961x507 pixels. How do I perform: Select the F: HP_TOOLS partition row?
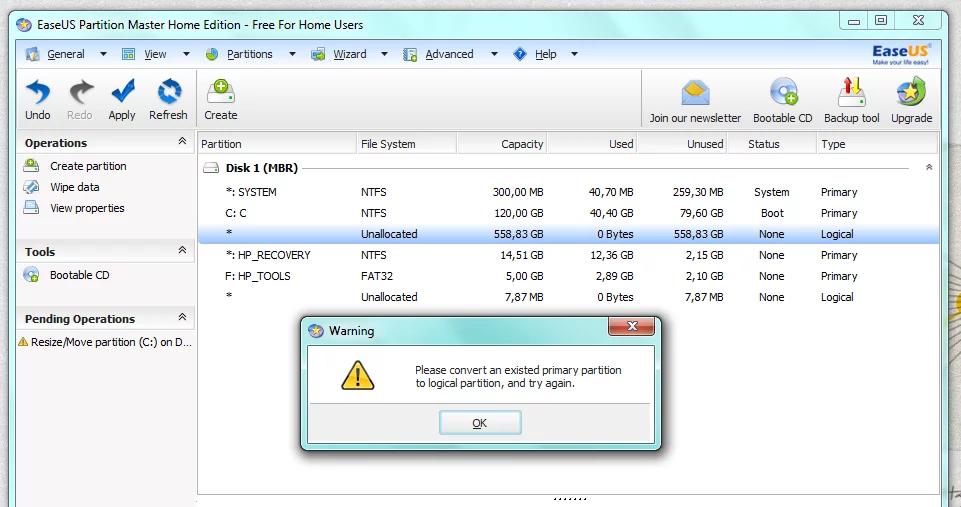[x=568, y=276]
